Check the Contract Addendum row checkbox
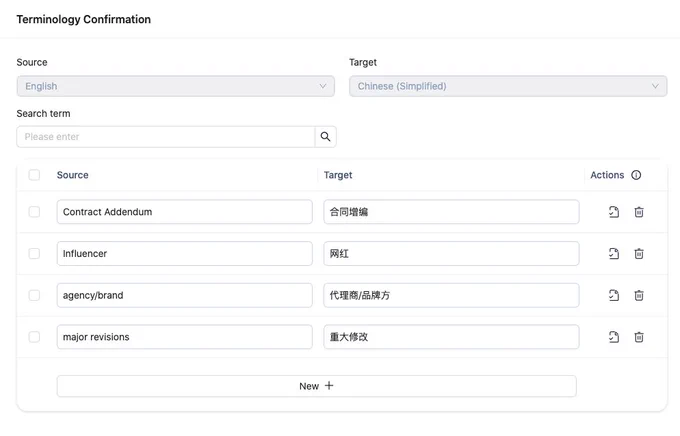This screenshot has width=680, height=436. (34, 212)
